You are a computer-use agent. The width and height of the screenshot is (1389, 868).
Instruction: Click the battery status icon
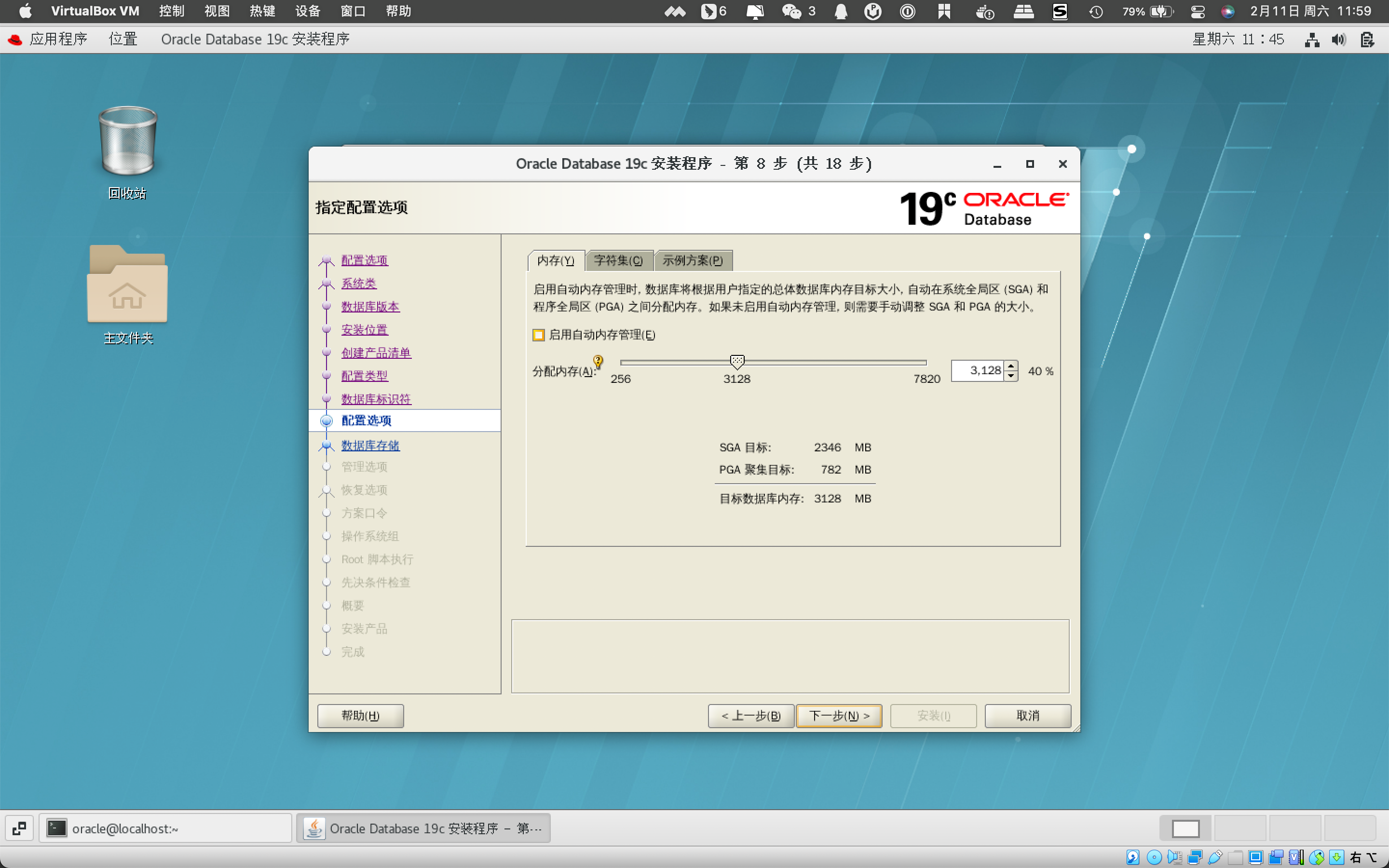(1161, 11)
